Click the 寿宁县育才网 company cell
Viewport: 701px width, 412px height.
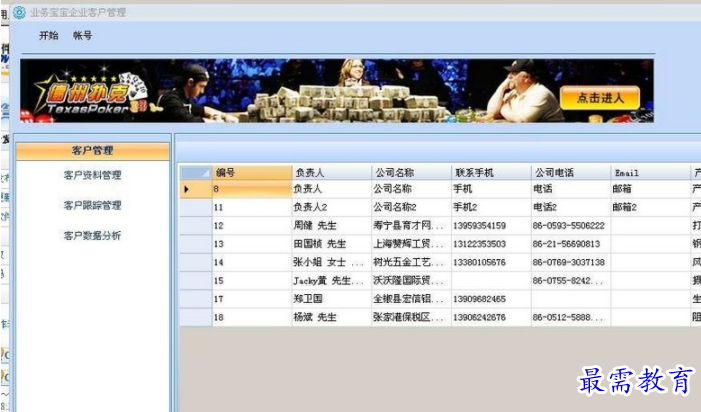pos(411,226)
